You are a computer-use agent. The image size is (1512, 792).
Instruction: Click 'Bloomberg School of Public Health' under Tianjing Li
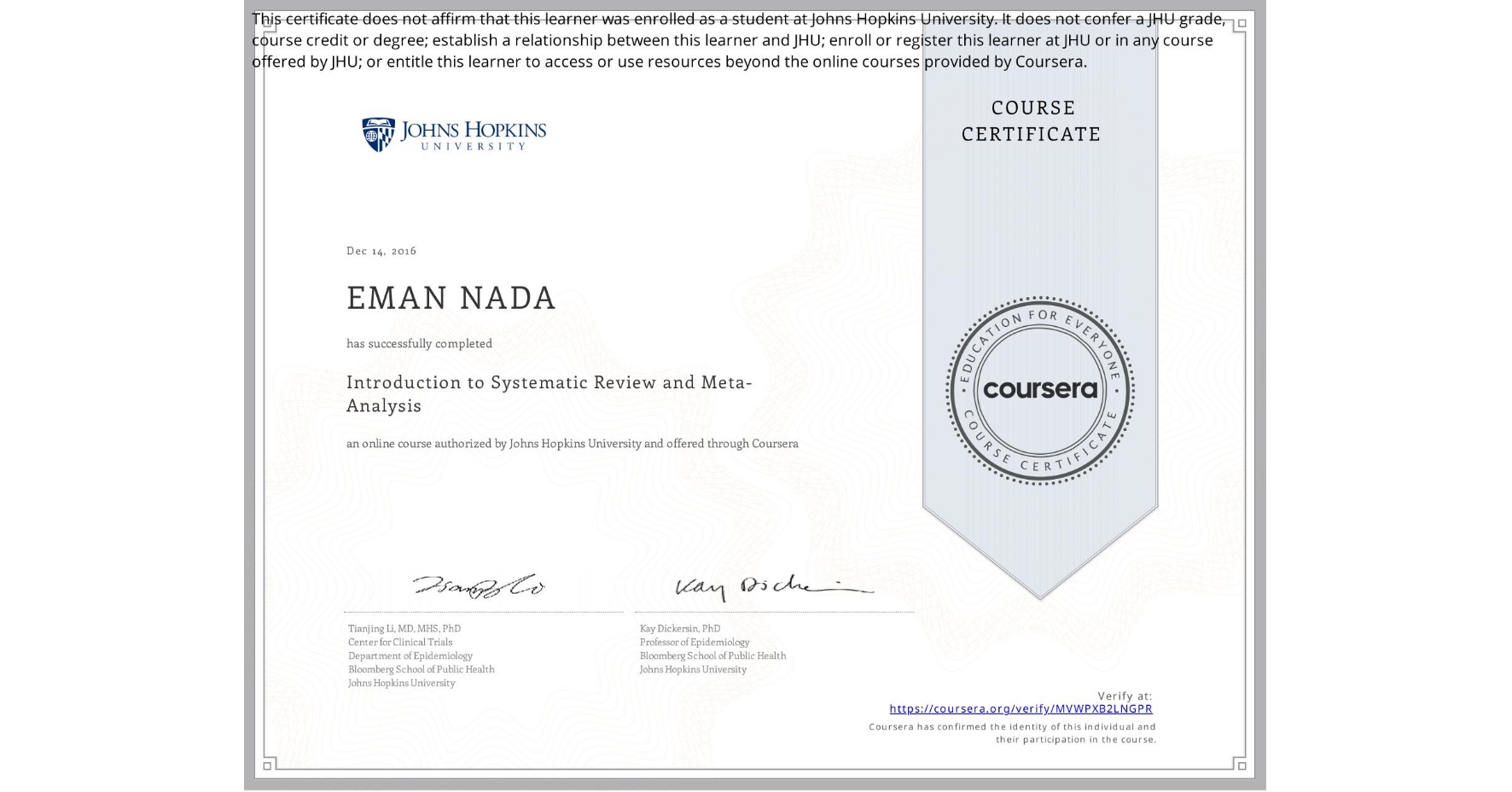pyautogui.click(x=422, y=670)
